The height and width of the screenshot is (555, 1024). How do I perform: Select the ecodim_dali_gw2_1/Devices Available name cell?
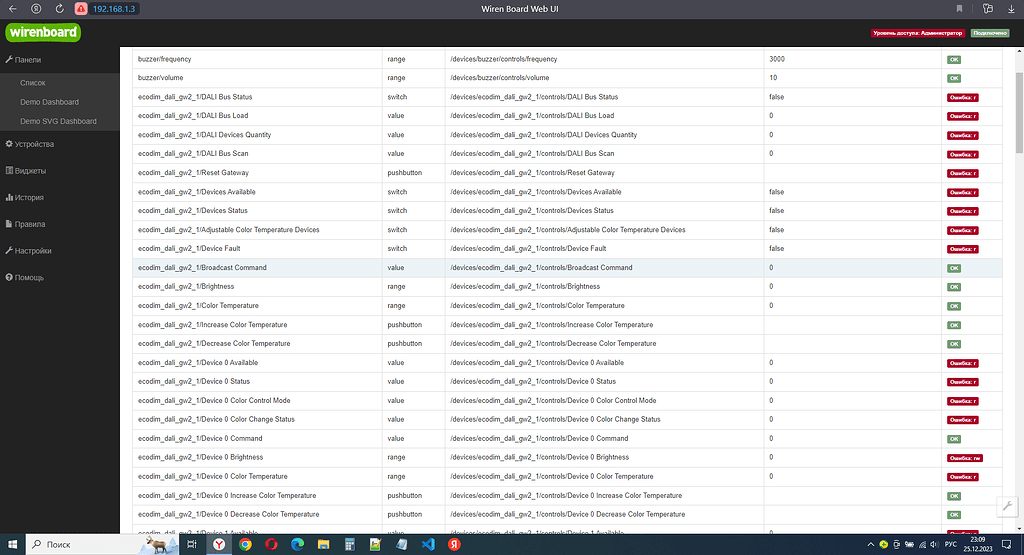click(257, 192)
